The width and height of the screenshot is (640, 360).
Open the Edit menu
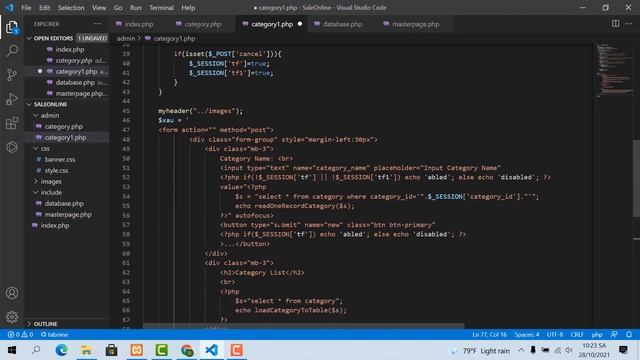tap(44, 8)
